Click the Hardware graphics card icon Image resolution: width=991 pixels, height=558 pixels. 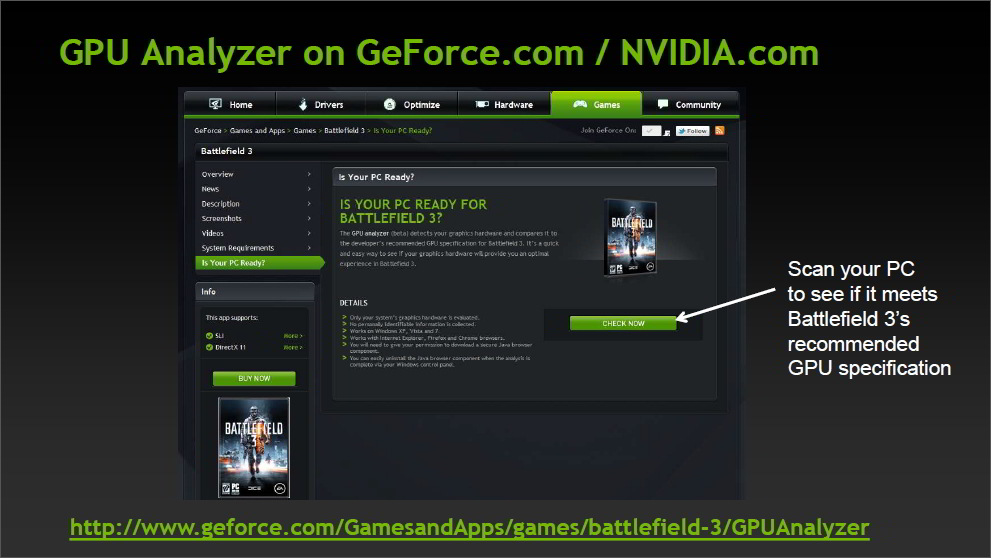coord(482,104)
